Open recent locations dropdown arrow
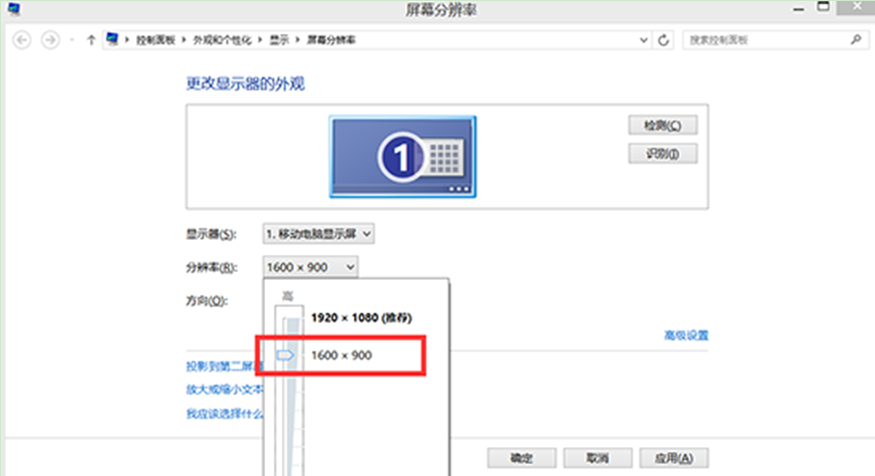 72,40
